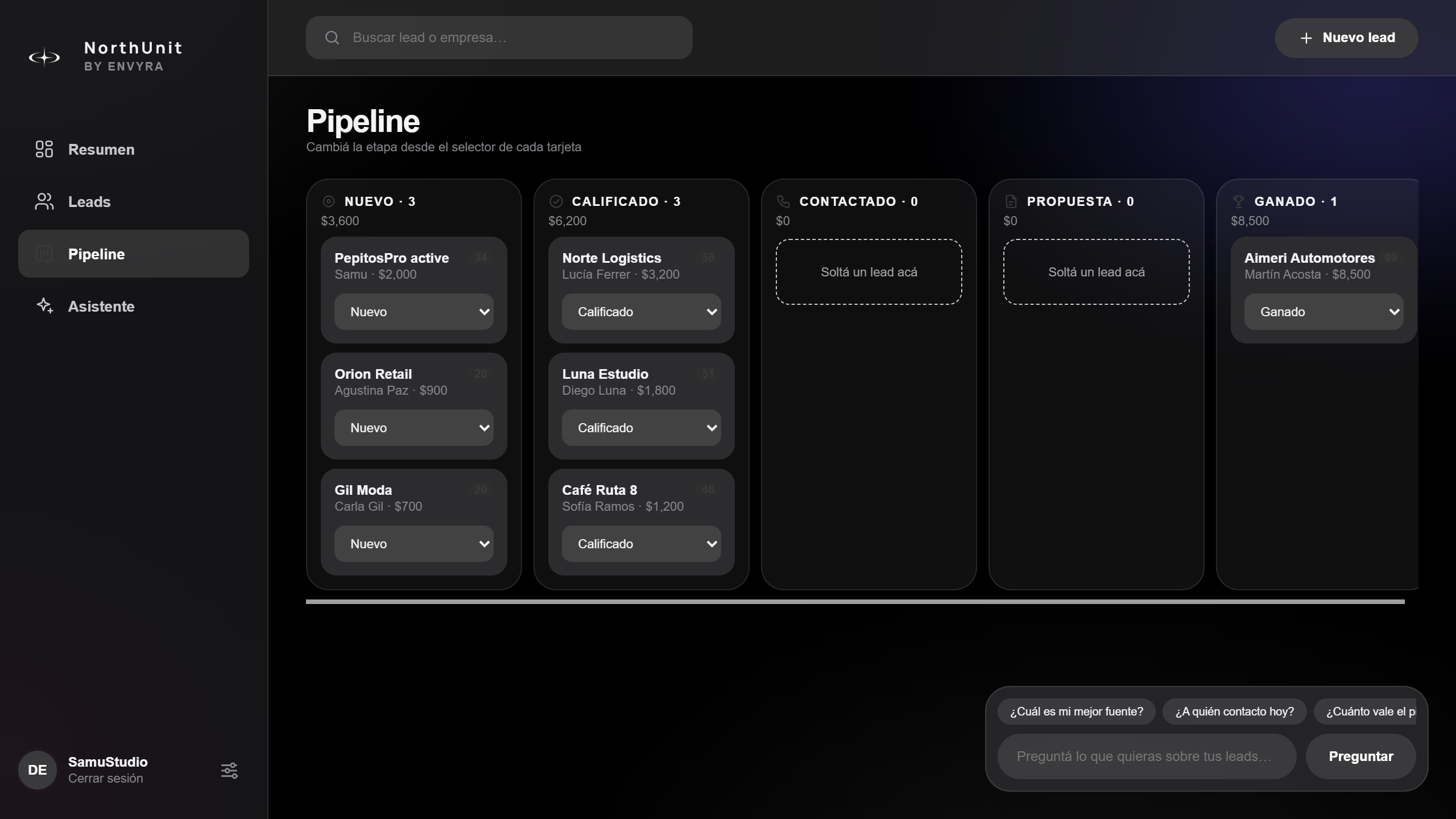1456x819 pixels.
Task: Click Cerrar sesión link
Action: tap(106, 778)
